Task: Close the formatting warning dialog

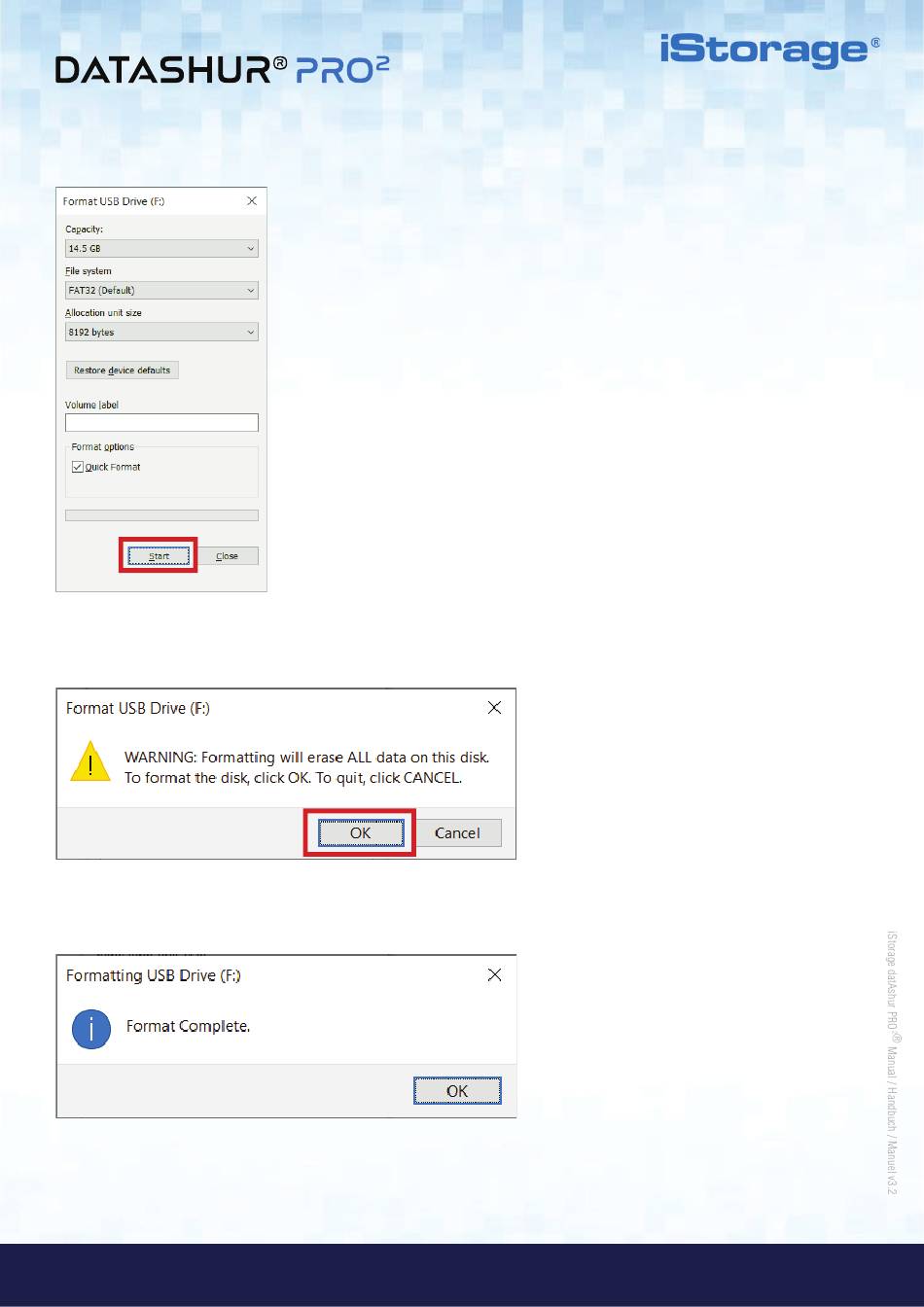Action: tap(494, 708)
